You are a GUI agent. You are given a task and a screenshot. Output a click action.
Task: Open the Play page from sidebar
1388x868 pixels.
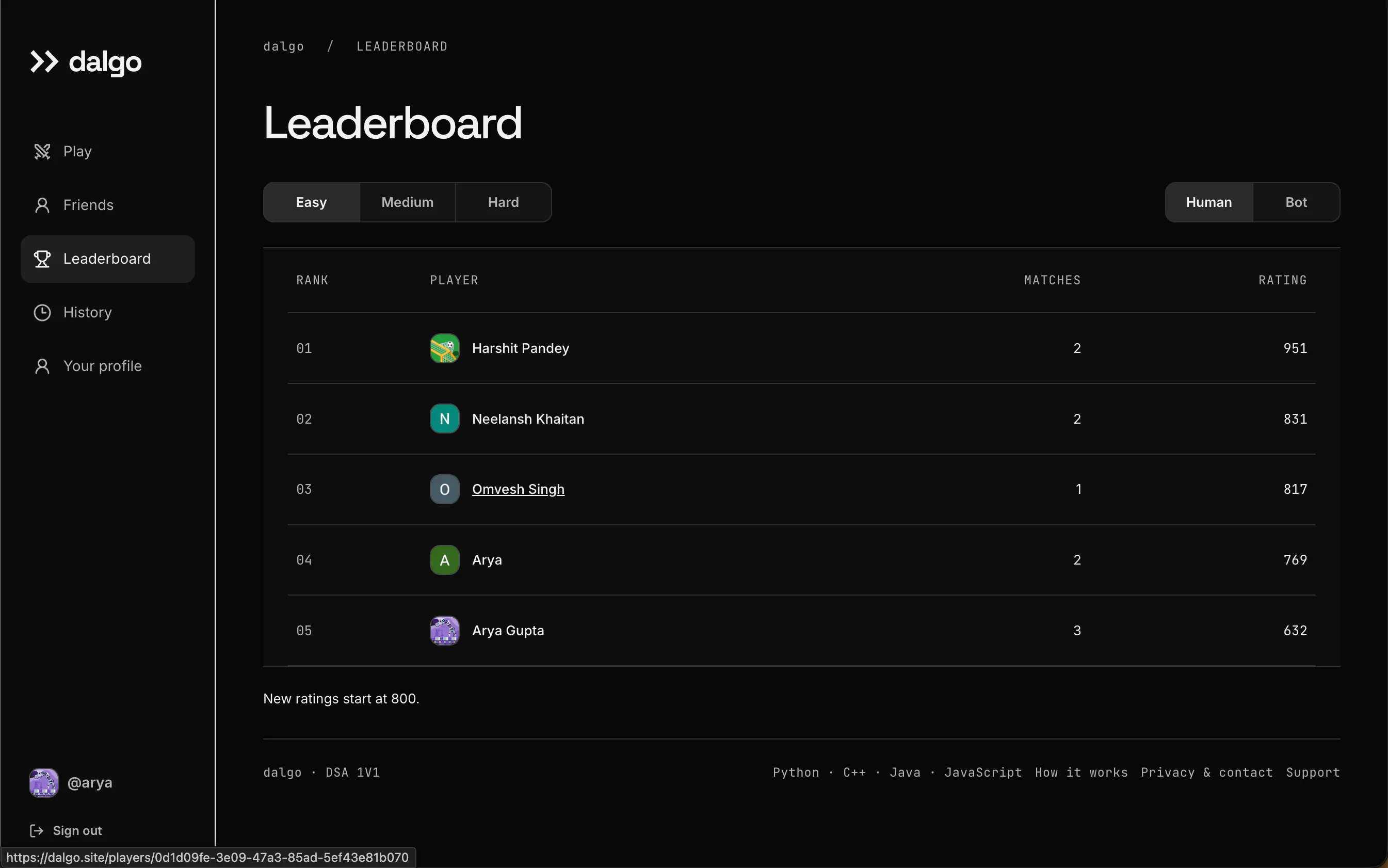(108, 152)
